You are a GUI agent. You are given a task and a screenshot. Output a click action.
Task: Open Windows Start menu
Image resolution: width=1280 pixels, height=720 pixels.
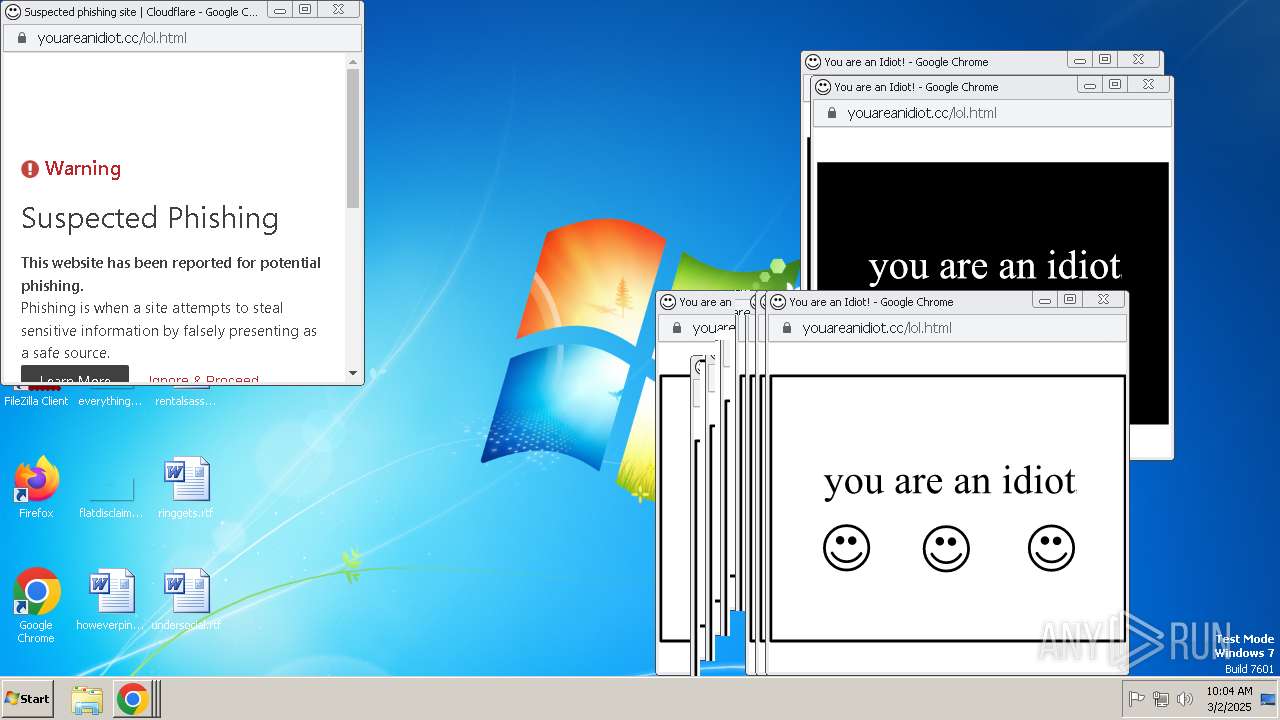[x=28, y=699]
